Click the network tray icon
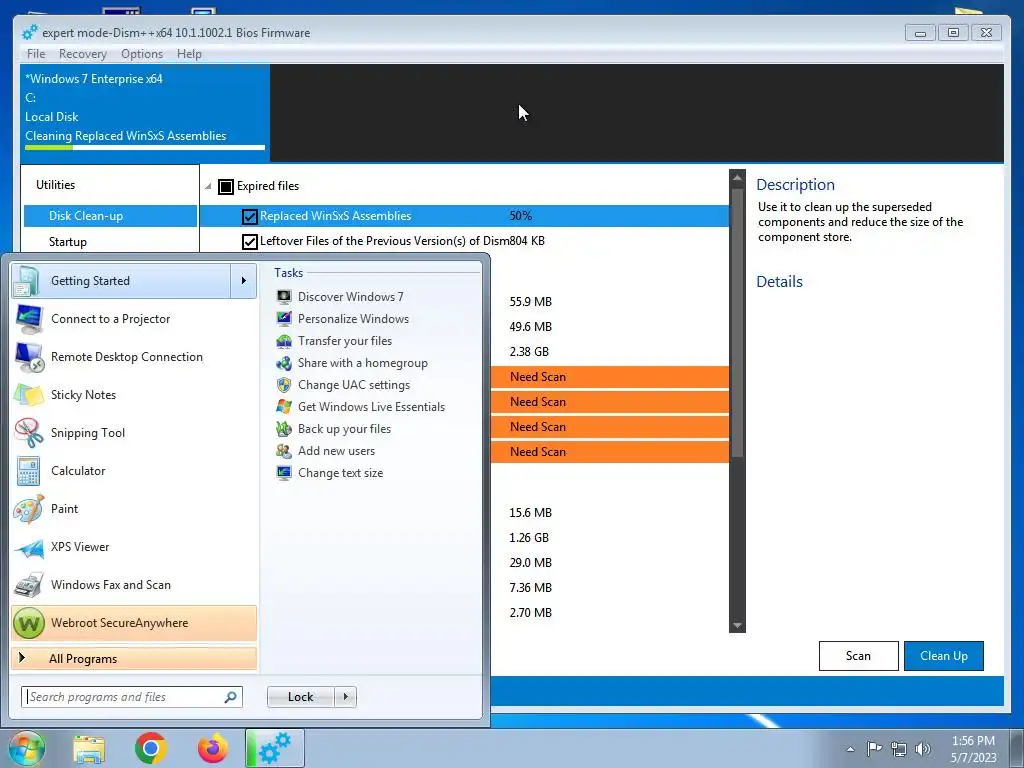Screen dimensions: 1024x768 [899, 749]
